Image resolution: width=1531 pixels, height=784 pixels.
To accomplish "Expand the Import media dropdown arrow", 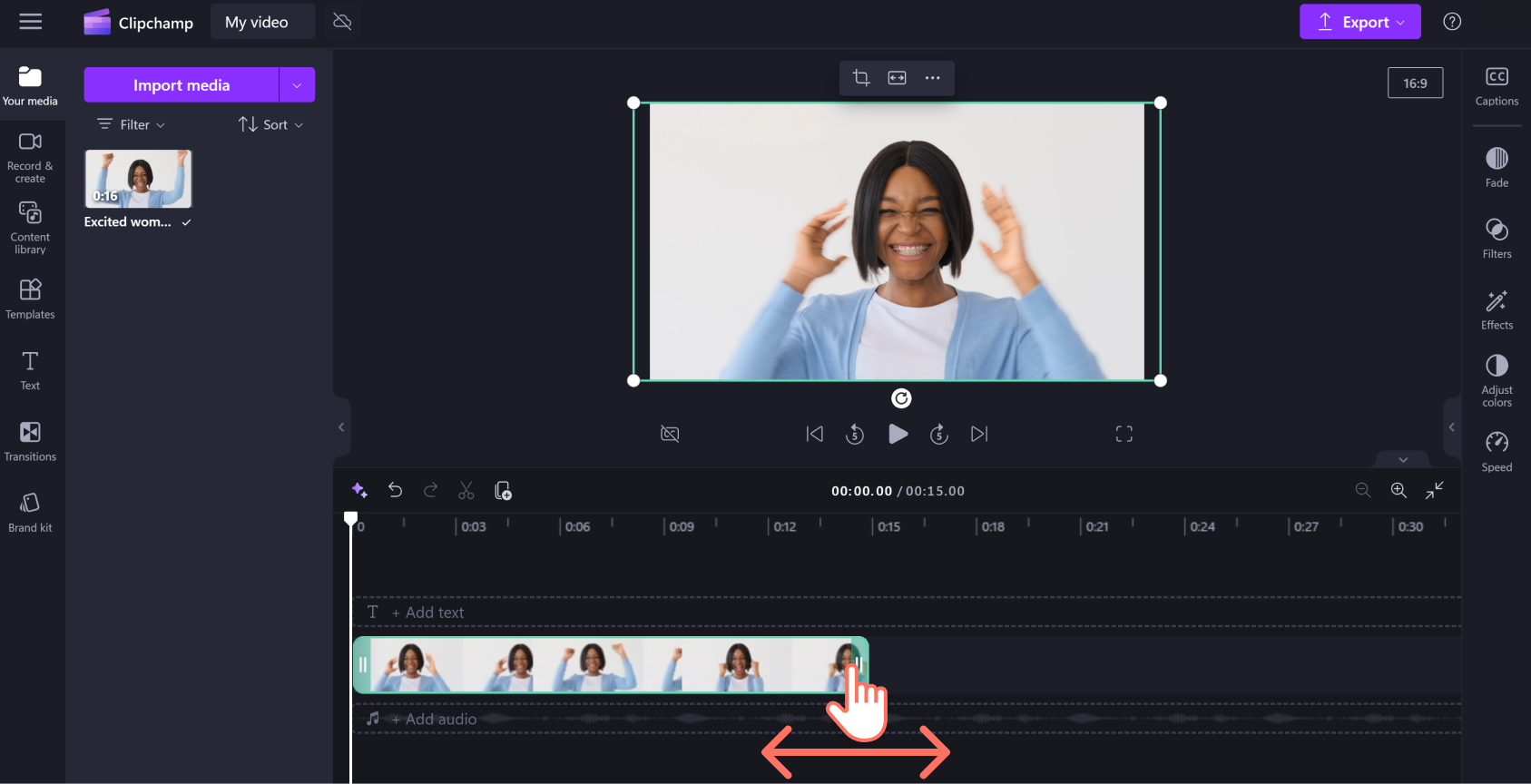I will pos(297,84).
